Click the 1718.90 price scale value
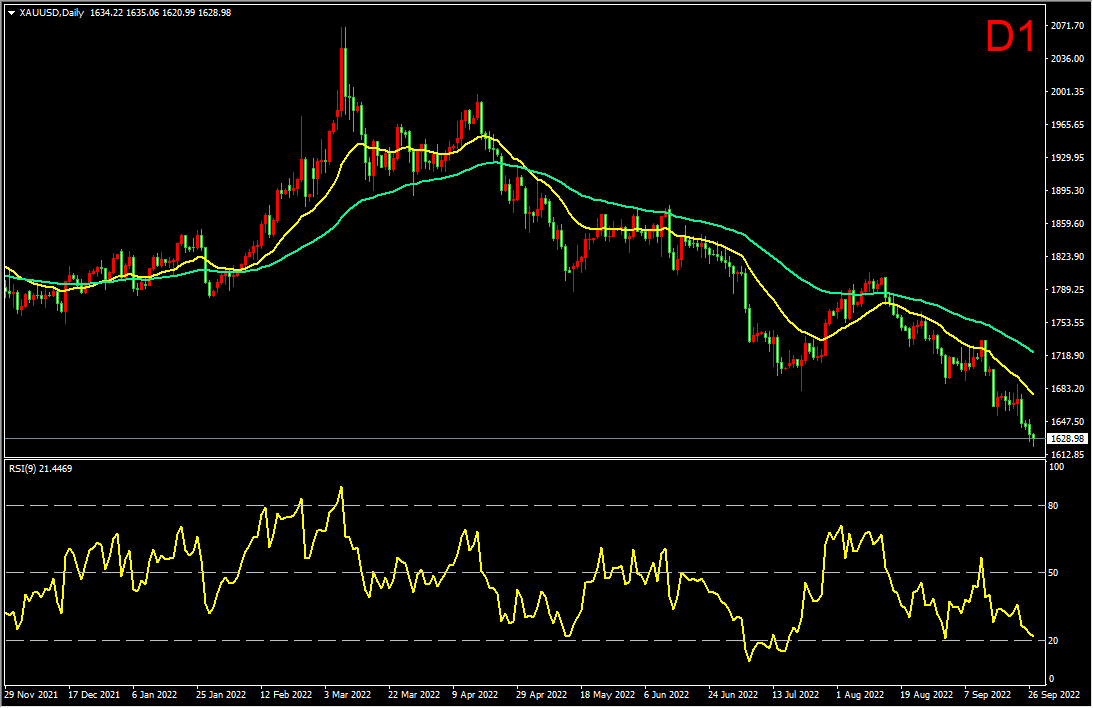 [x=1067, y=355]
